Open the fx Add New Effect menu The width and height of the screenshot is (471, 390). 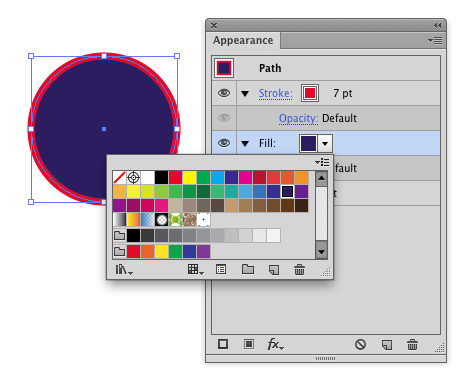click(275, 344)
